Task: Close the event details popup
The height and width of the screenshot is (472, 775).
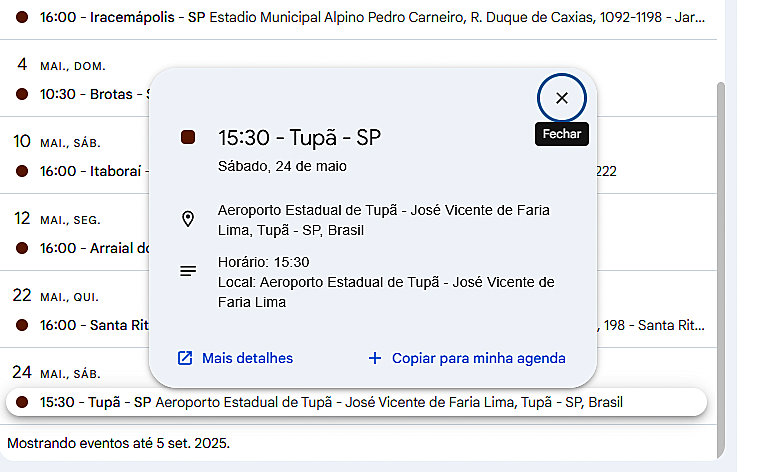Action: (561, 98)
